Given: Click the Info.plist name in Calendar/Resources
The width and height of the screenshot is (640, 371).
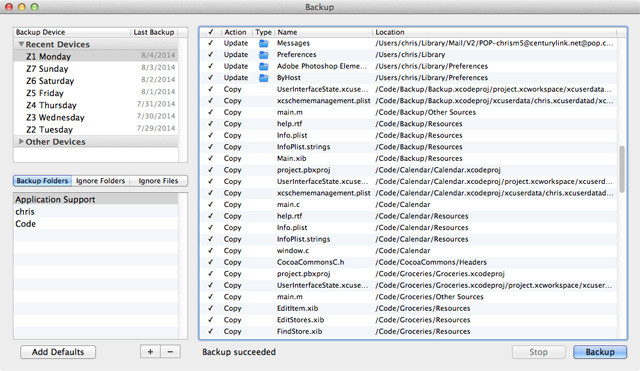Looking at the screenshot, I should (x=292, y=227).
